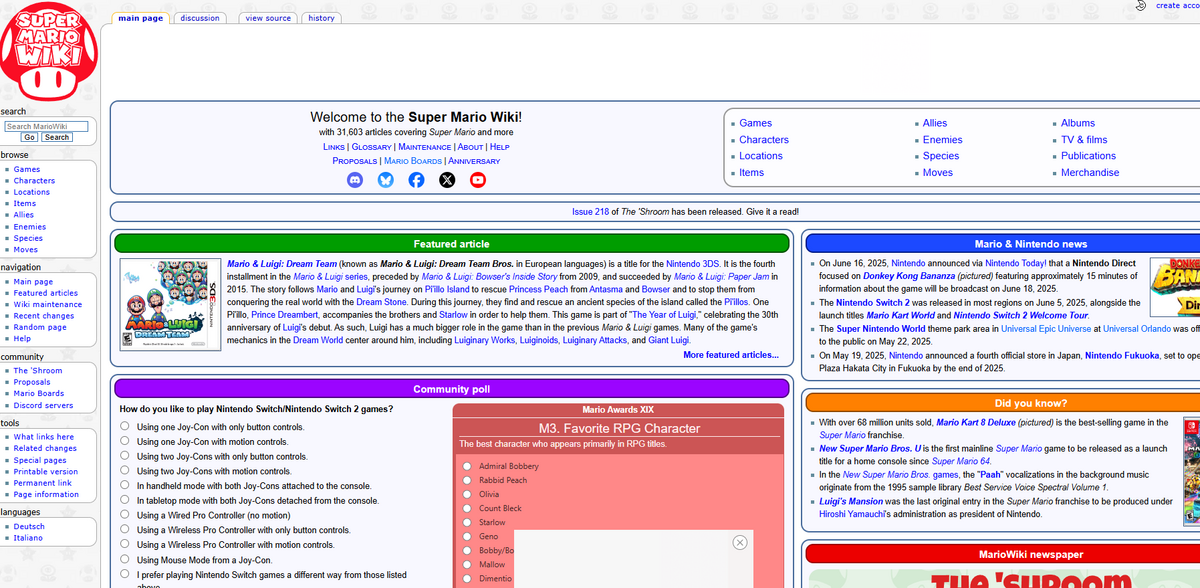Open Characters in the browse sidebar
The width and height of the screenshot is (1200, 588).
tap(34, 181)
